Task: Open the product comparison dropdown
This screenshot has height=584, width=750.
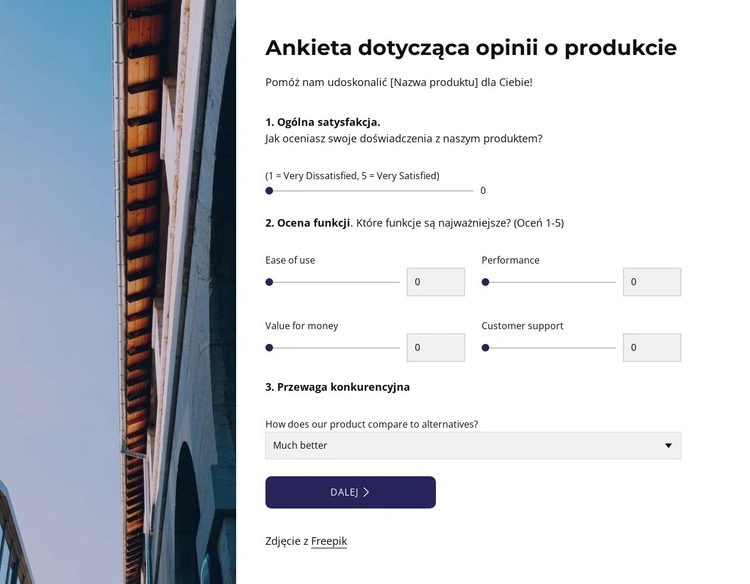Action: (x=472, y=445)
